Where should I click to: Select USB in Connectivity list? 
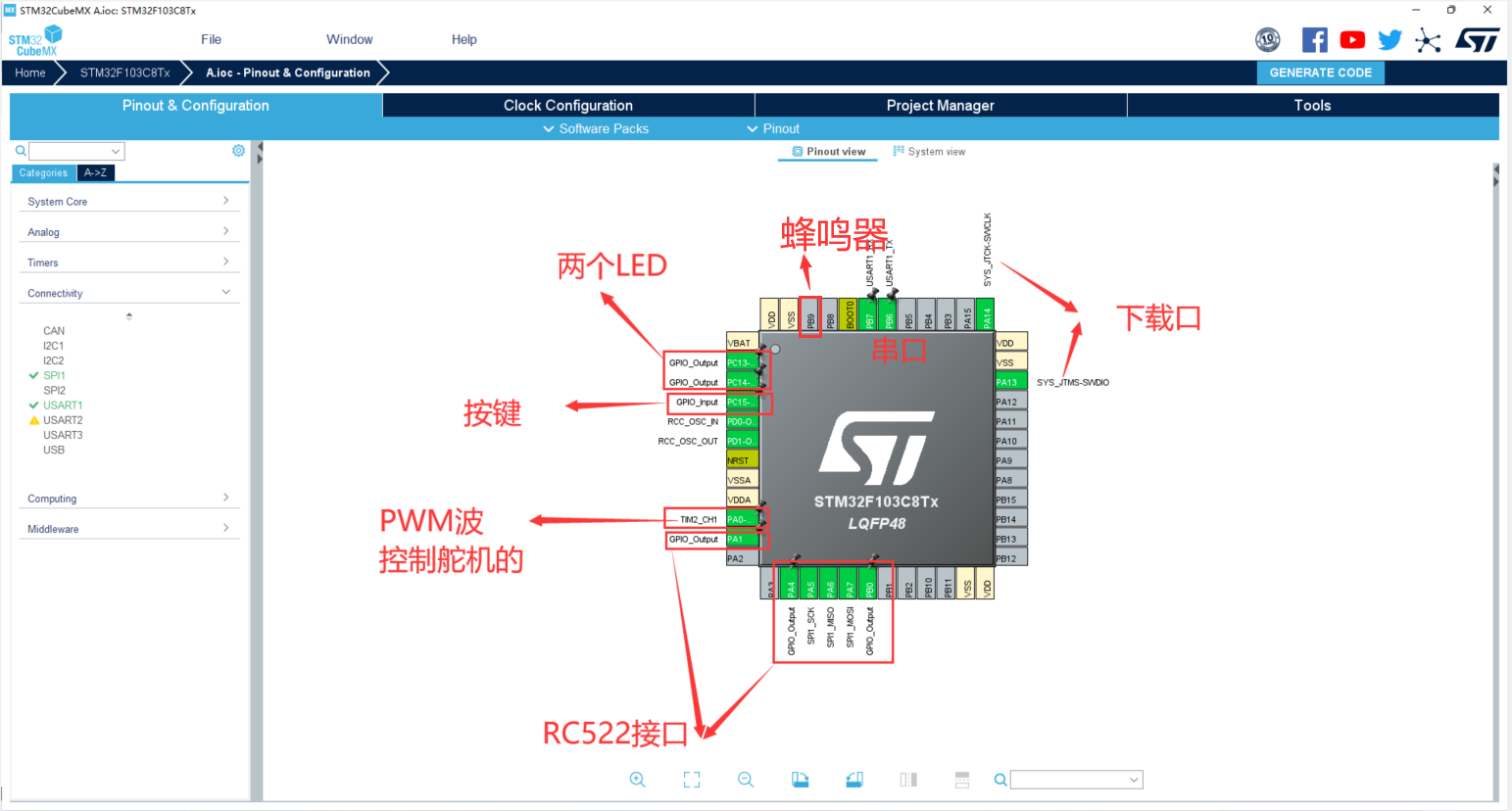point(54,450)
